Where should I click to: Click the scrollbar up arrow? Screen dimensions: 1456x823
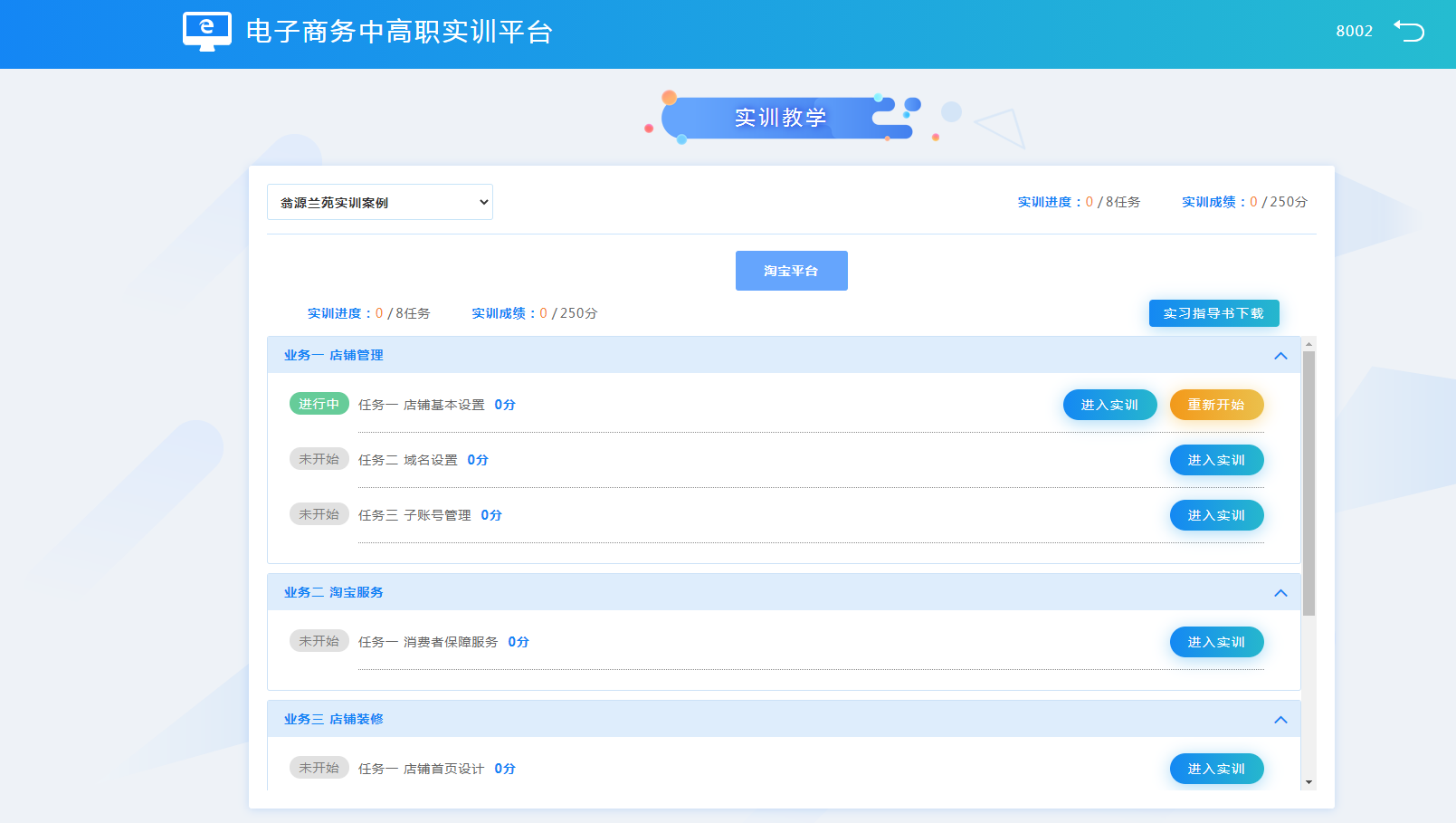(x=1308, y=344)
